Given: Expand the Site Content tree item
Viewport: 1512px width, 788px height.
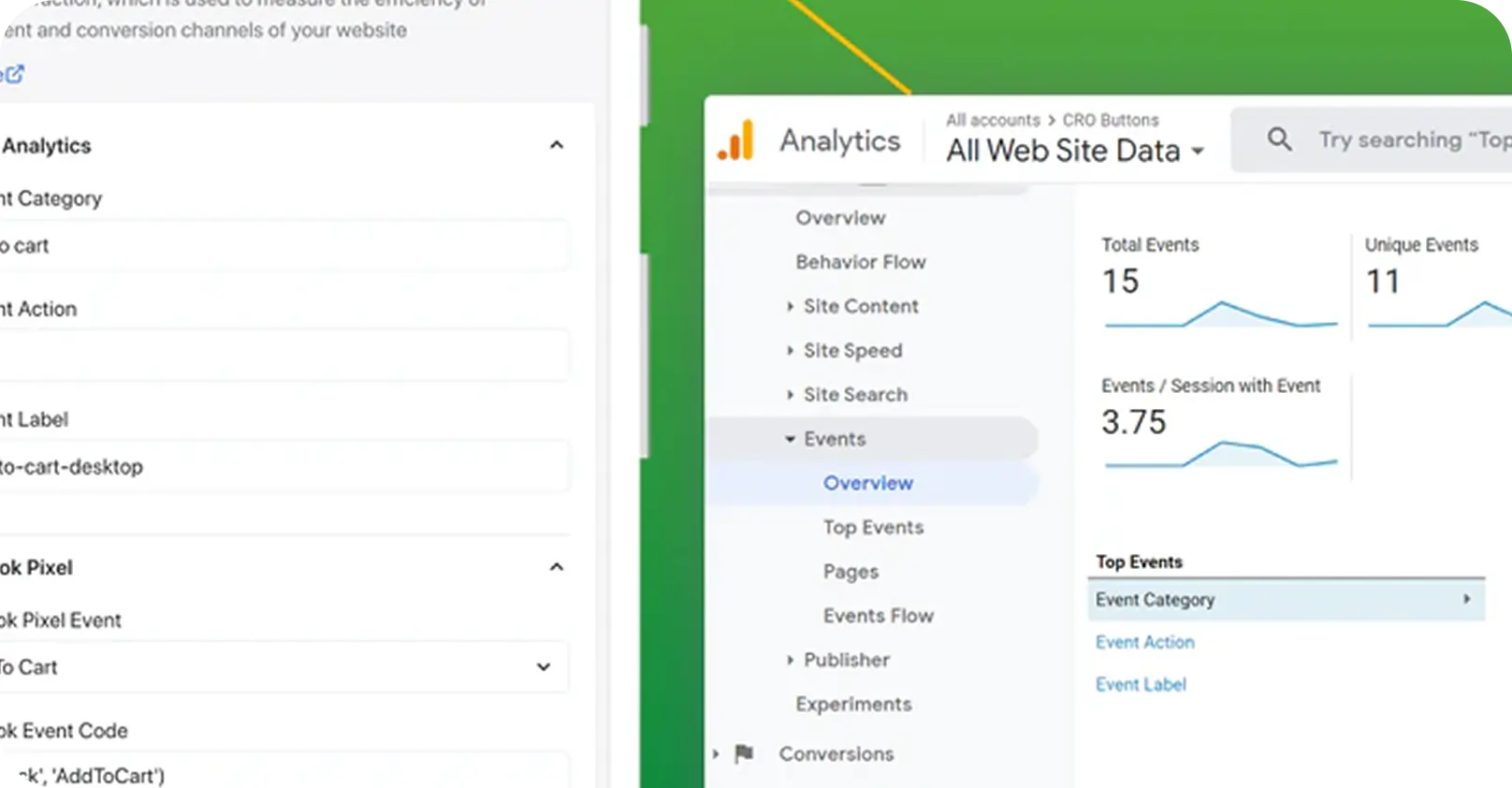Looking at the screenshot, I should click(790, 306).
